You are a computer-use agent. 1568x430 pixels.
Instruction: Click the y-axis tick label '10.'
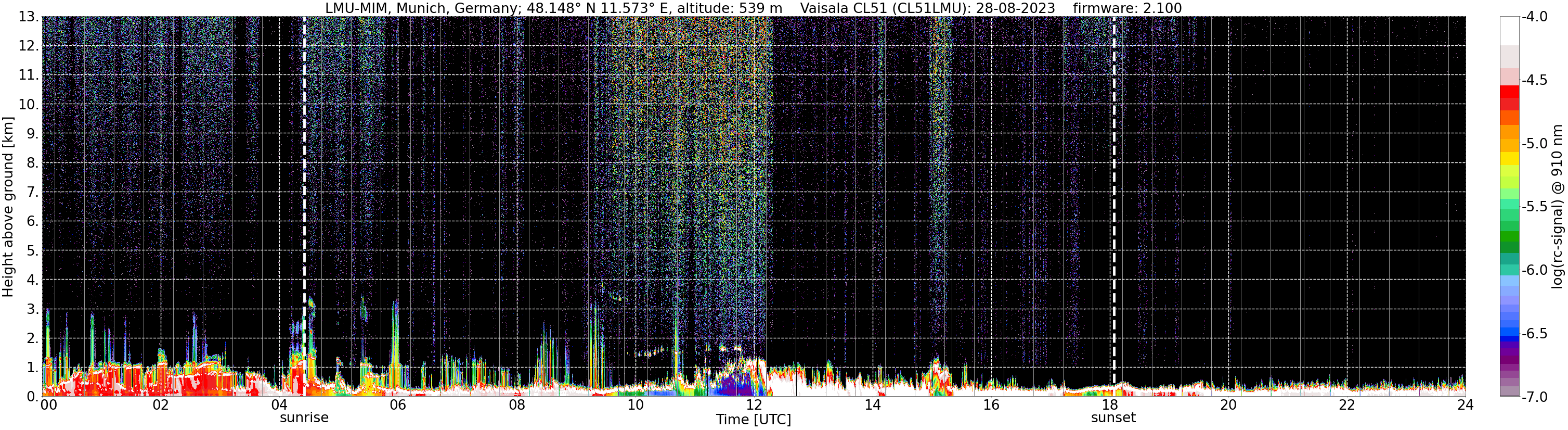pyautogui.click(x=29, y=105)
